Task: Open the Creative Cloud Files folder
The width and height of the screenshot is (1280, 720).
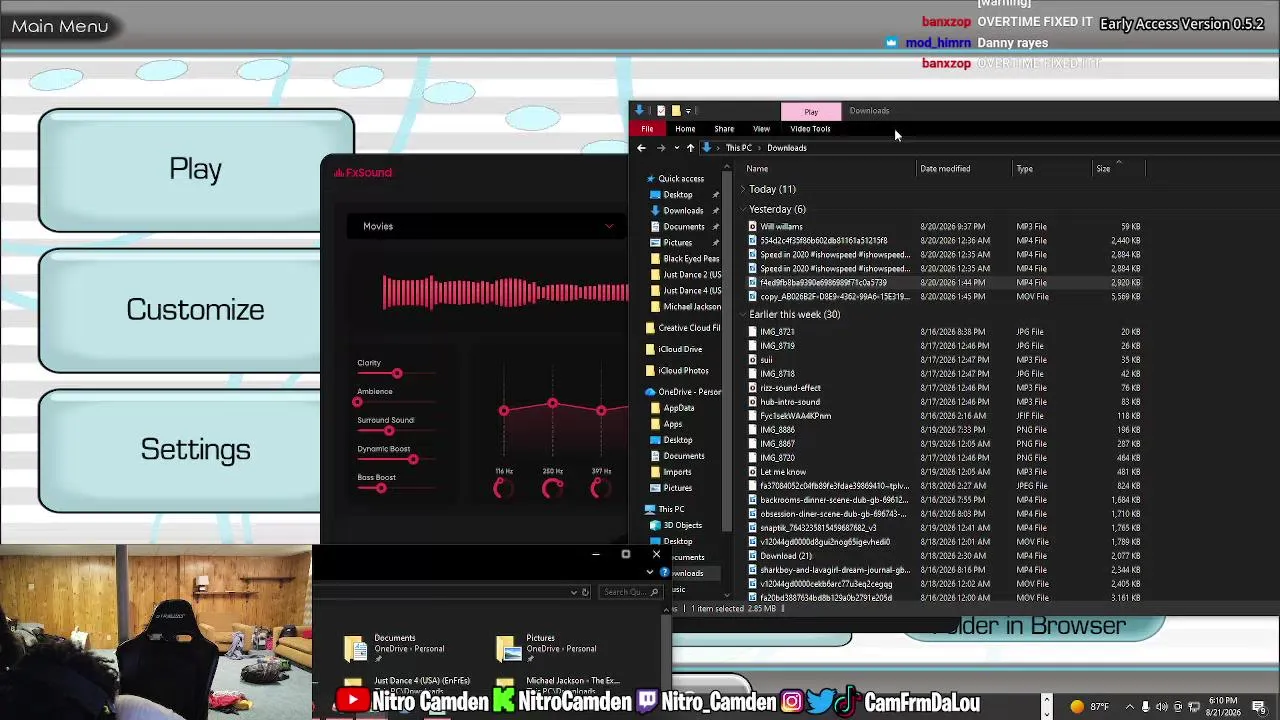Action: click(684, 328)
